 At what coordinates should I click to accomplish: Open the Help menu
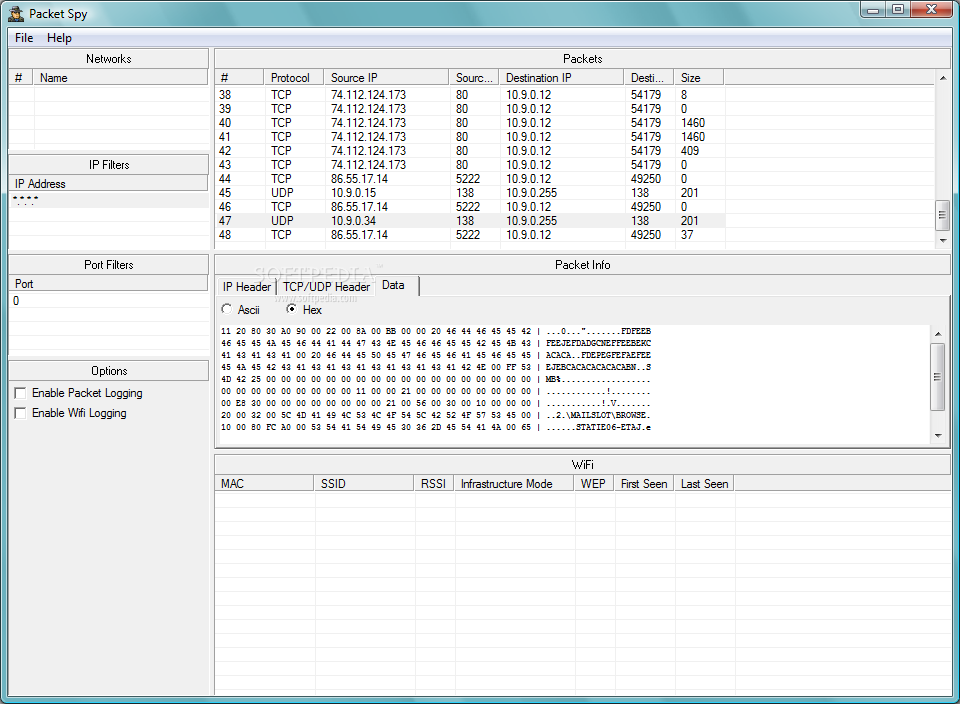pyautogui.click(x=59, y=38)
